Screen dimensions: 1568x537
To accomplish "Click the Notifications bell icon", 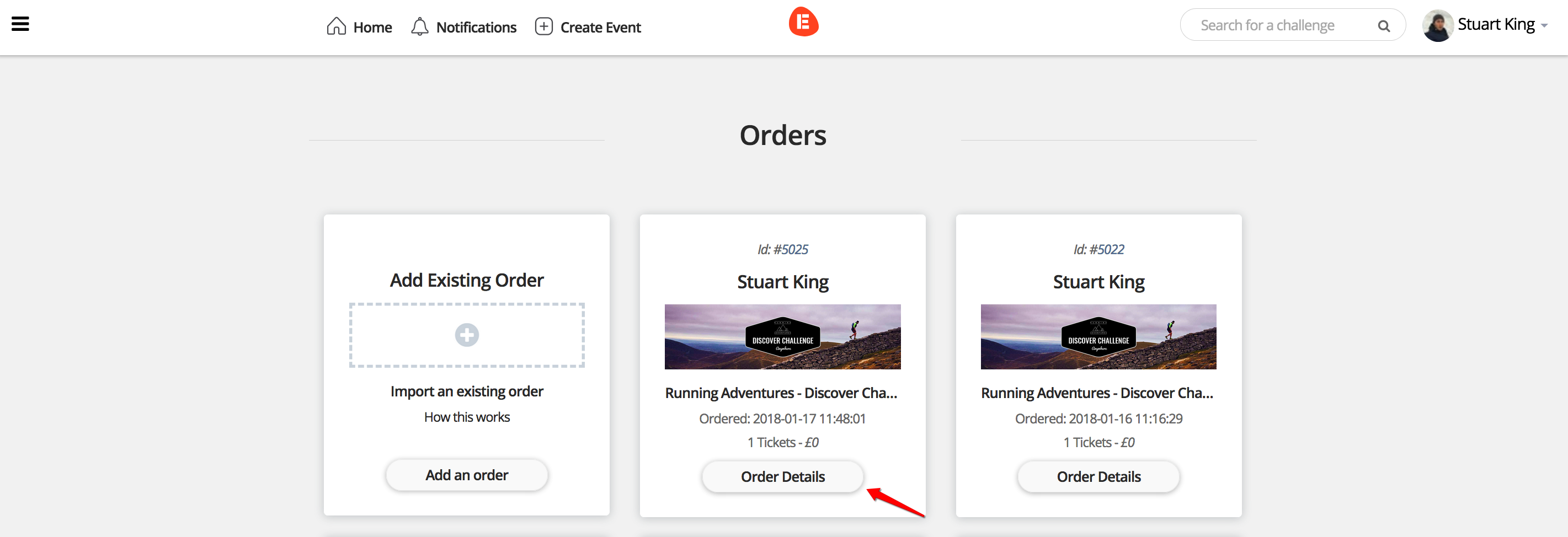I will click(419, 27).
